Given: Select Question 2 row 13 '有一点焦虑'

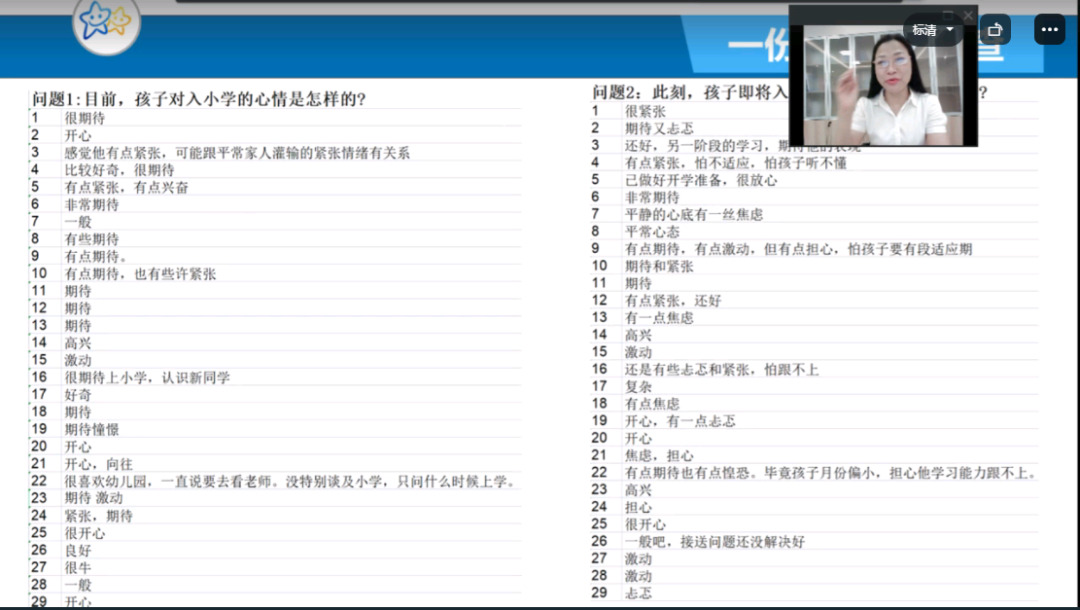Looking at the screenshot, I should coord(659,318).
